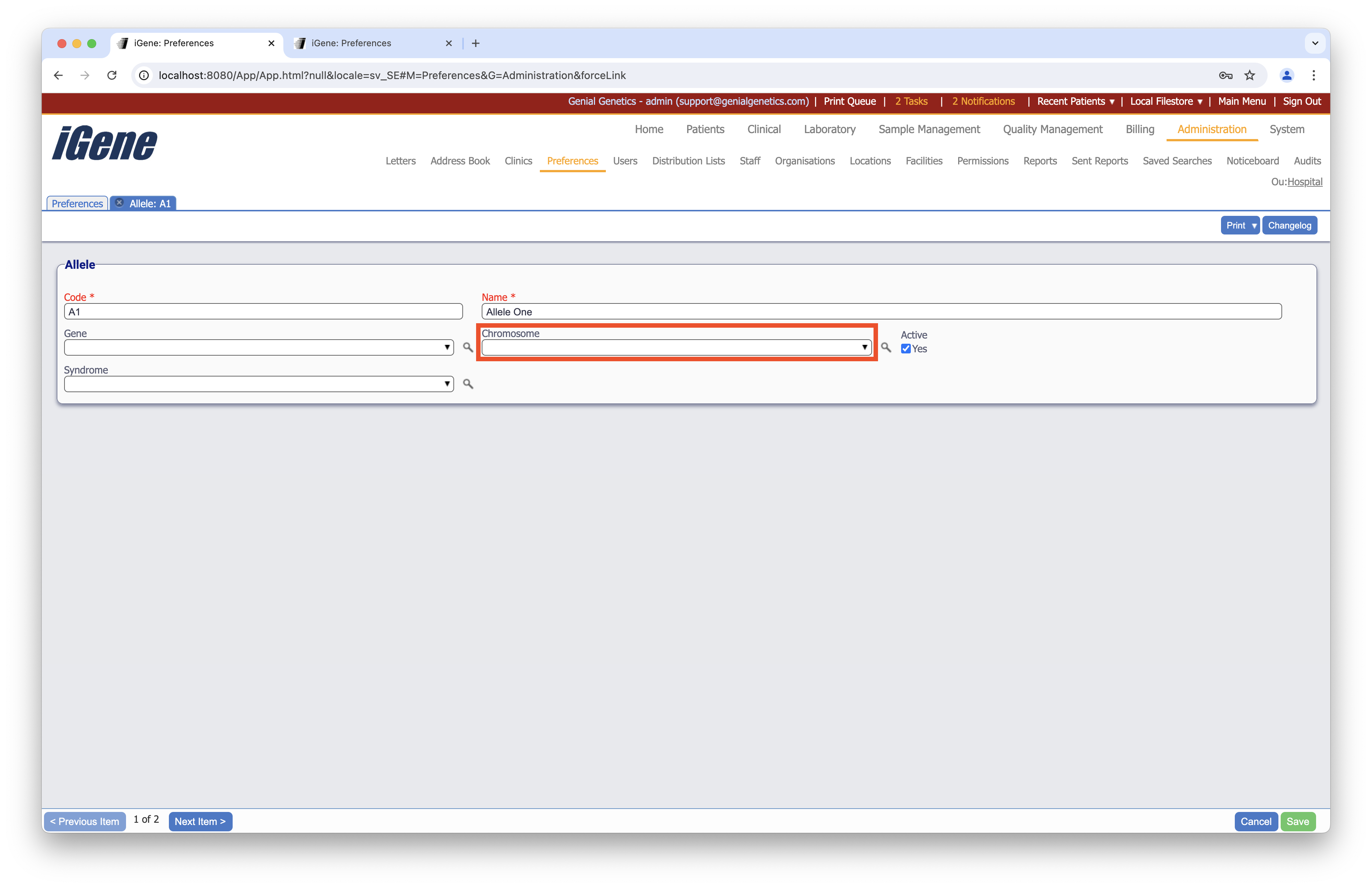Uncheck the Active Yes checkbox

coord(906,349)
